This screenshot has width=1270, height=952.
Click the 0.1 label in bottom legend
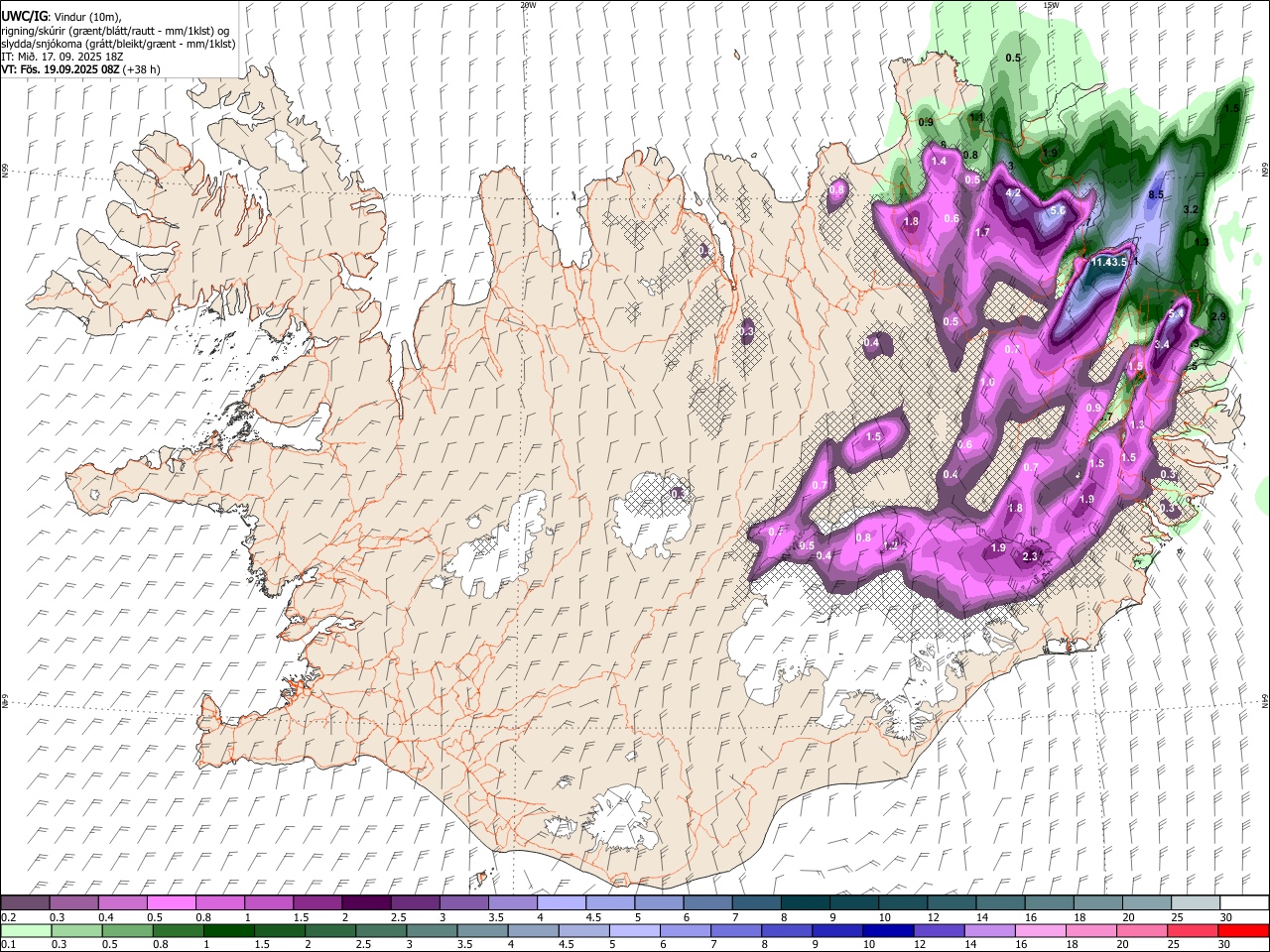coord(8,944)
